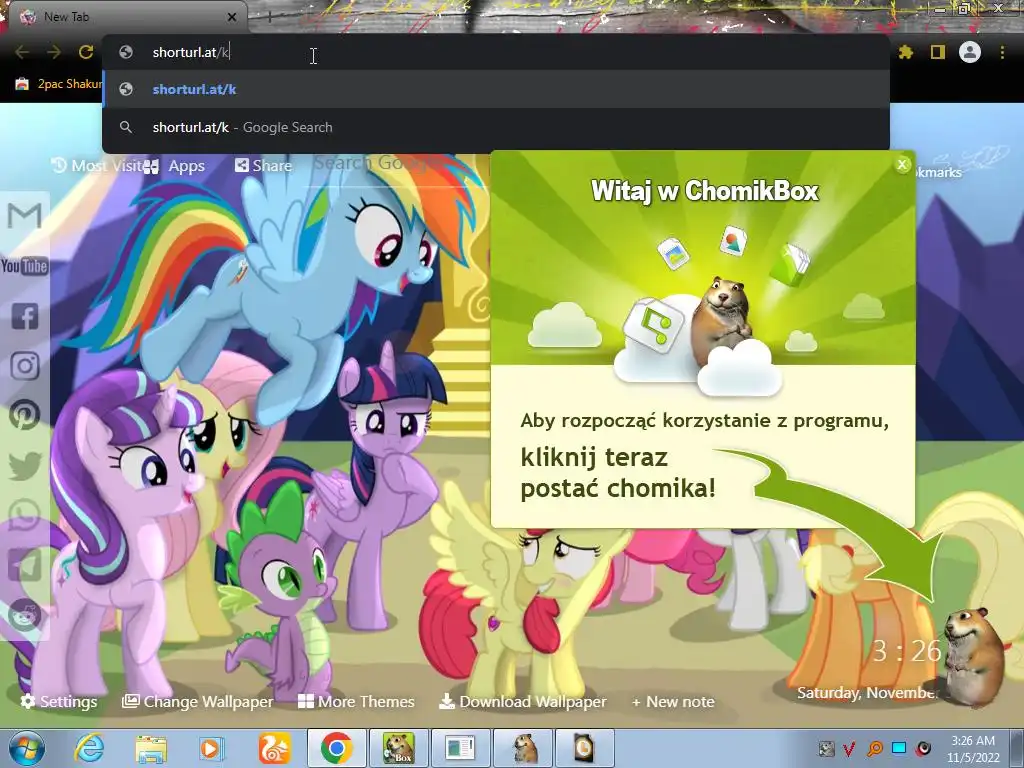This screenshot has width=1024, height=768.
Task: Click the ChomikBox hamster character
Action: click(973, 656)
